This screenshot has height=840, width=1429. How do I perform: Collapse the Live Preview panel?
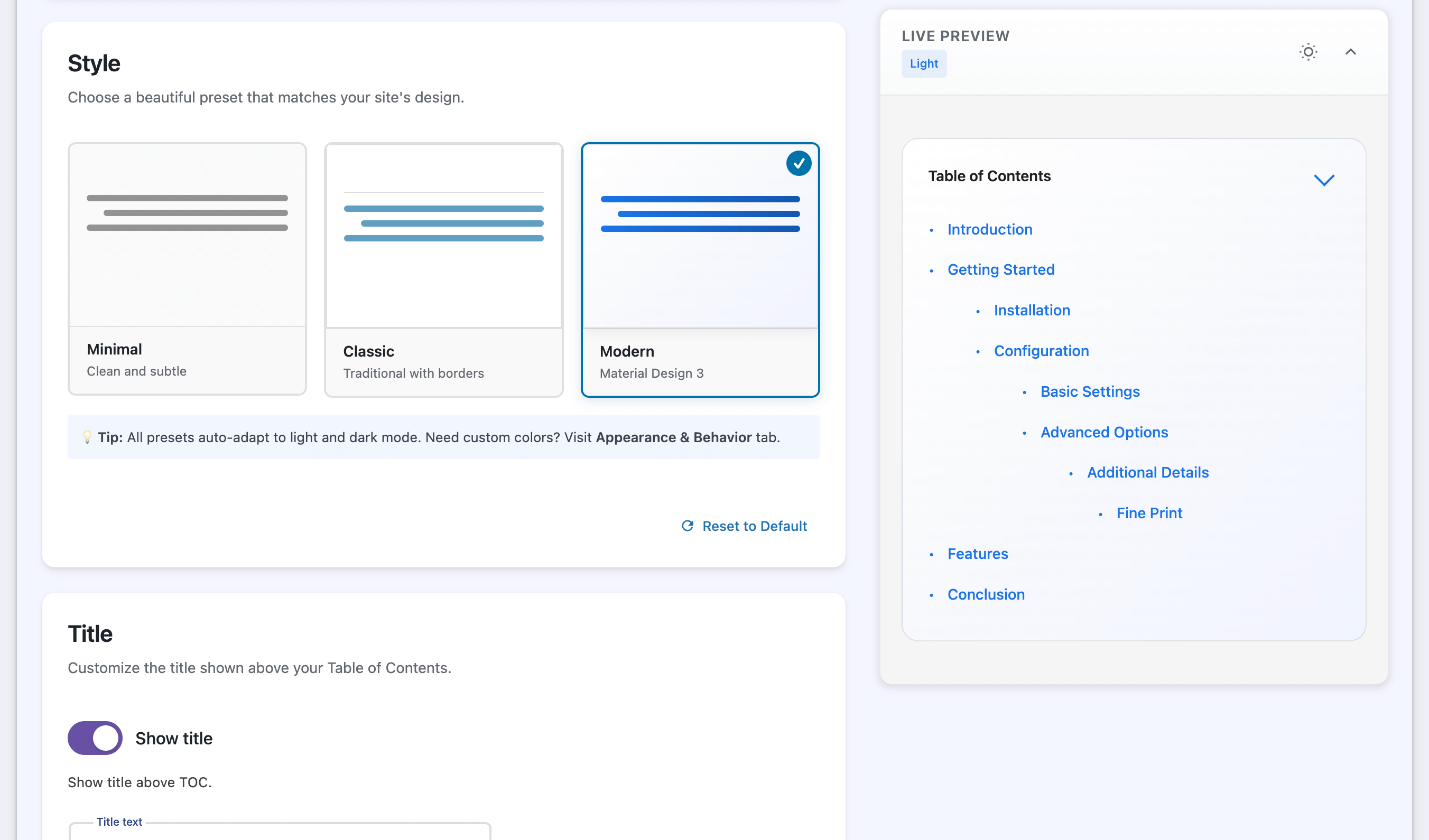point(1351,52)
